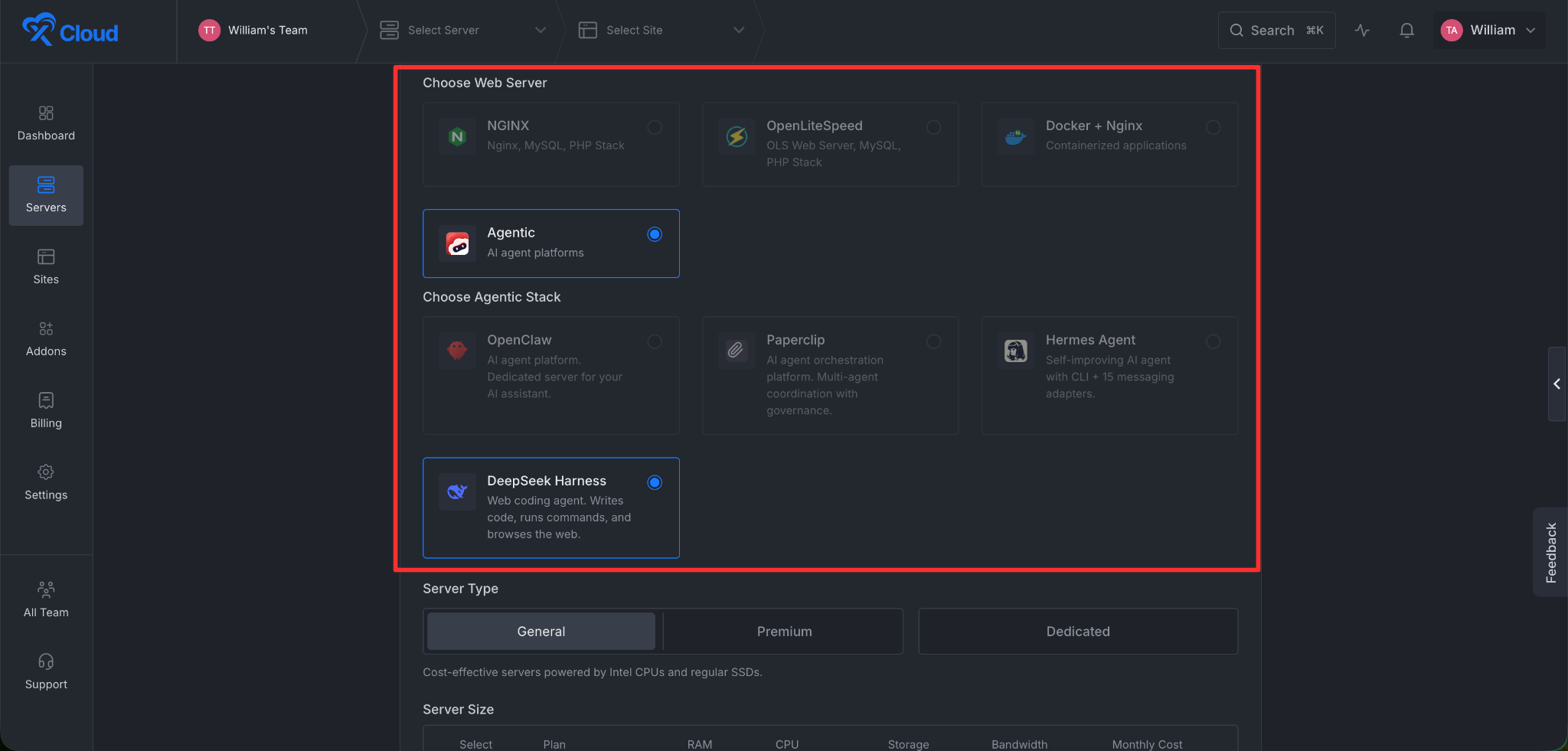Click the Agentic card icon
Viewport: 1568px width, 751px height.
(x=457, y=244)
